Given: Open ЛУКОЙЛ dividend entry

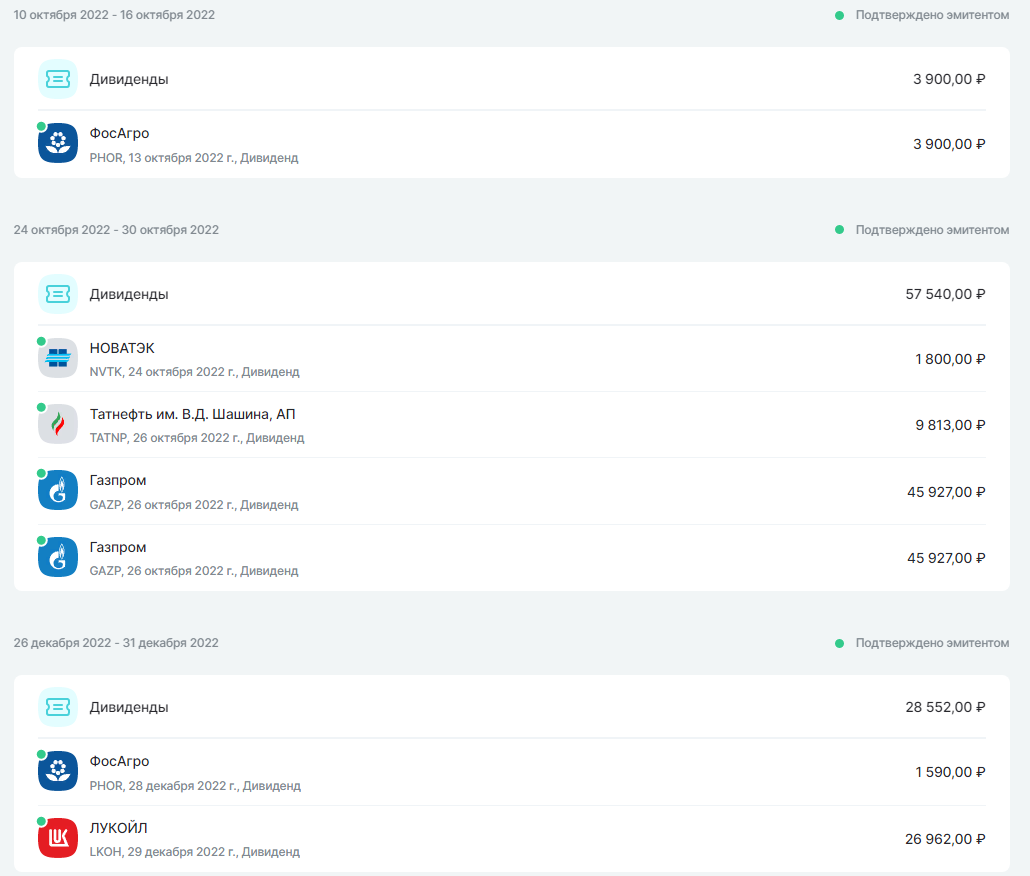Looking at the screenshot, I should [512, 839].
